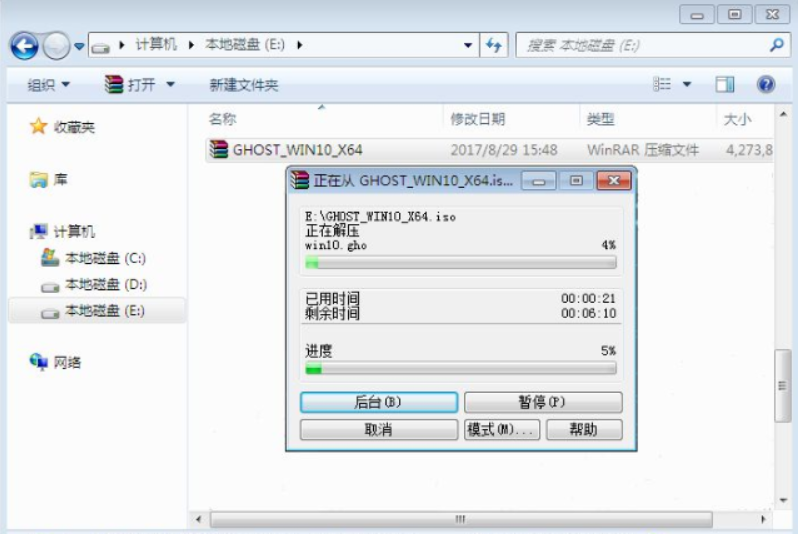Screen dimensions: 798x535
Task: Click the WinRAR icon in extraction dialog title
Action: (x=300, y=180)
